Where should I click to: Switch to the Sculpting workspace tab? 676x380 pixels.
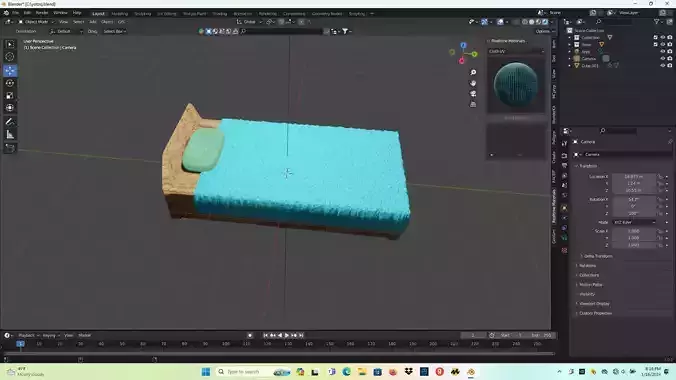(143, 14)
